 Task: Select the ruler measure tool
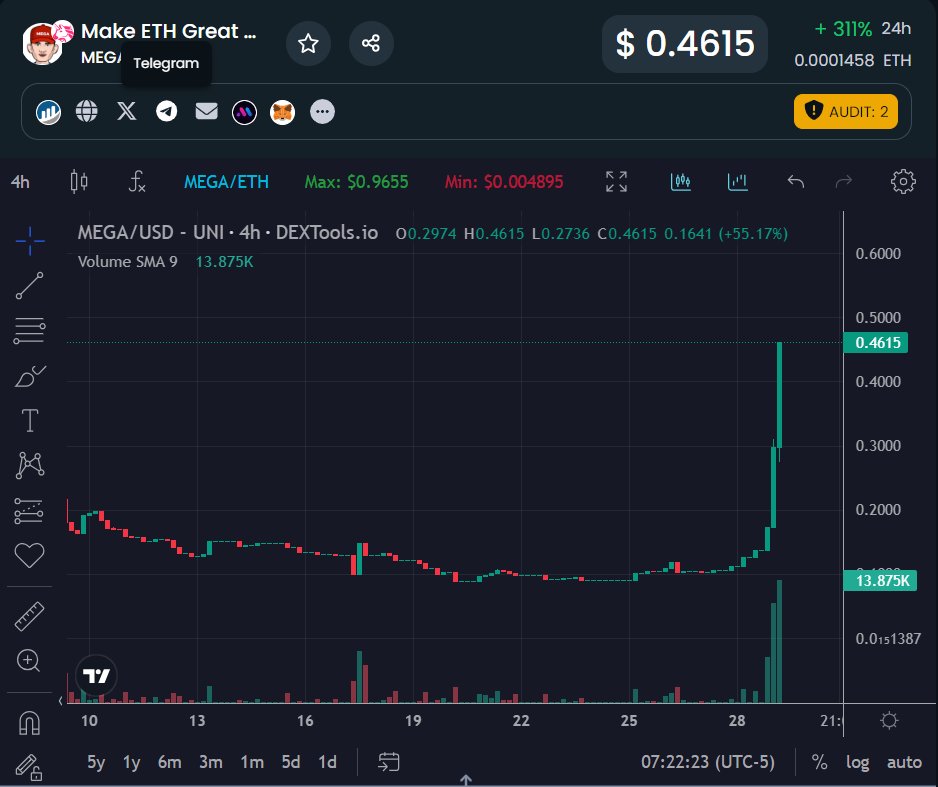coord(29,617)
